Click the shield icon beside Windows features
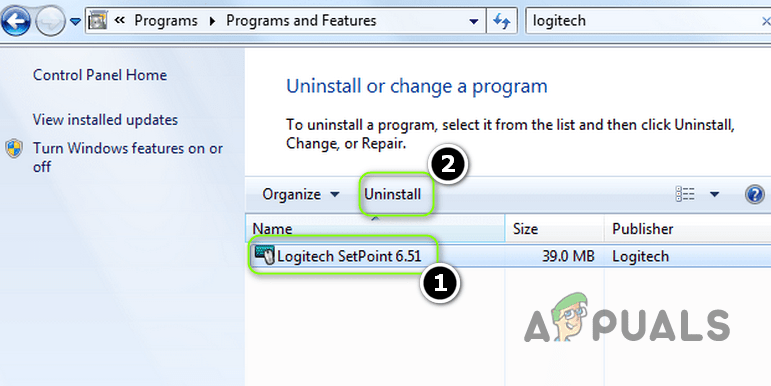The height and width of the screenshot is (386, 771). (14, 149)
